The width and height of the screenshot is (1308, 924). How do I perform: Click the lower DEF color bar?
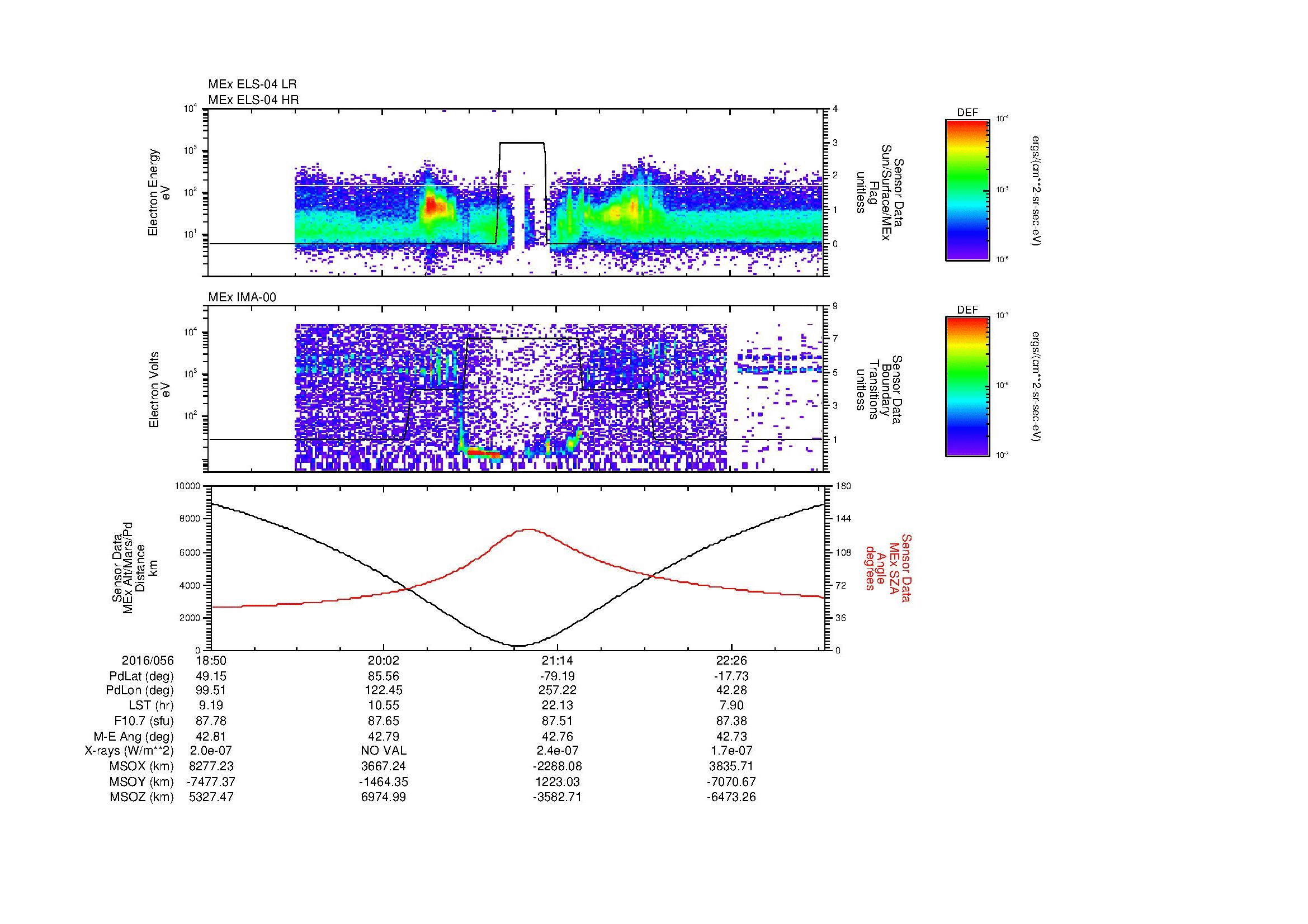click(967, 387)
